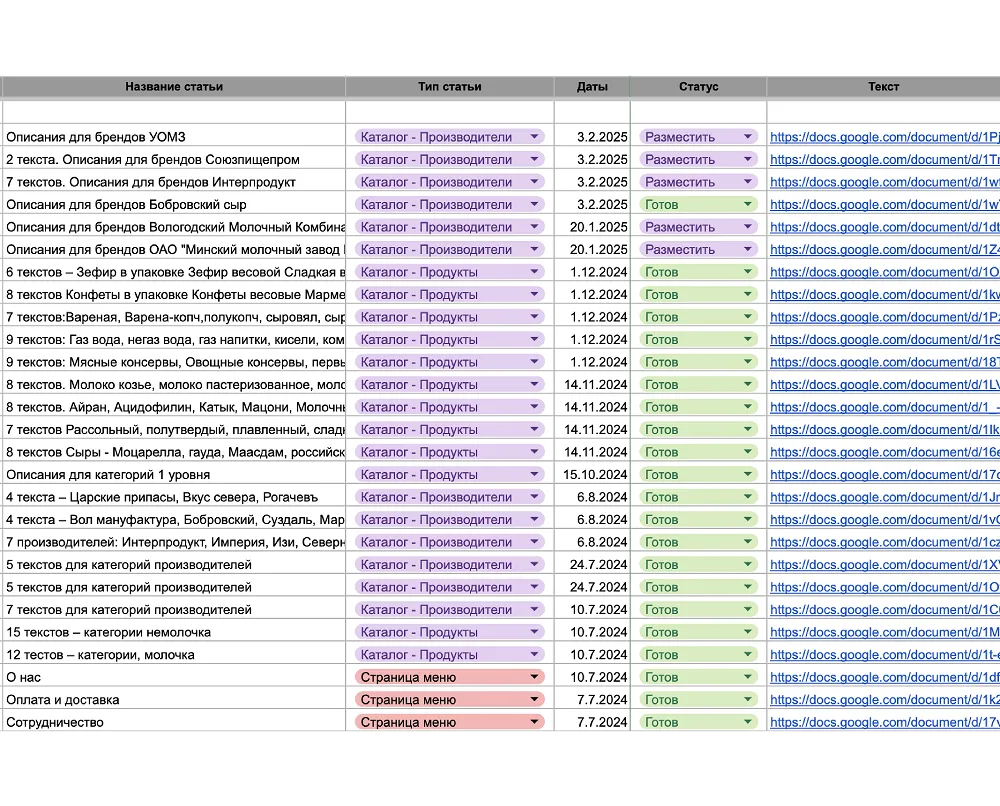Open "Готов" status dropdown for Бобровский сыр row
Screen dimensions: 1000x806
pyautogui.click(x=747, y=204)
